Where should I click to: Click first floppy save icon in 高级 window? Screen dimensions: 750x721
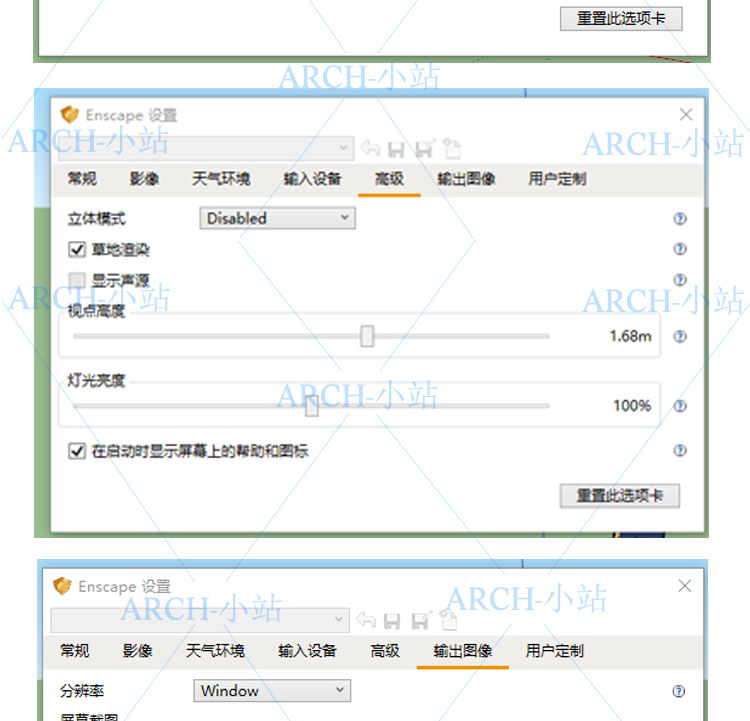click(396, 149)
